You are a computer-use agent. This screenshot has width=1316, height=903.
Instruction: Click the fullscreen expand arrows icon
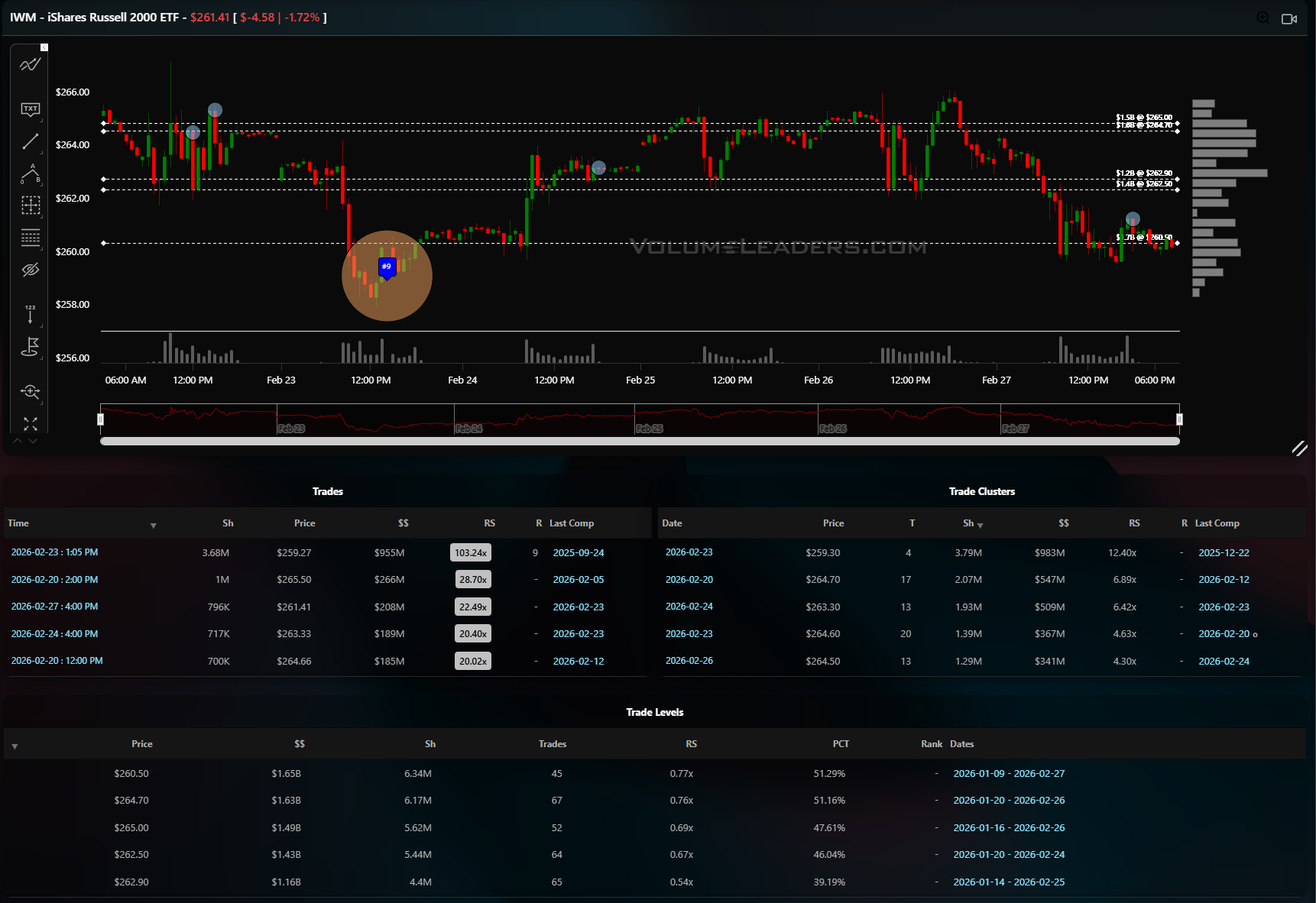tap(30, 423)
